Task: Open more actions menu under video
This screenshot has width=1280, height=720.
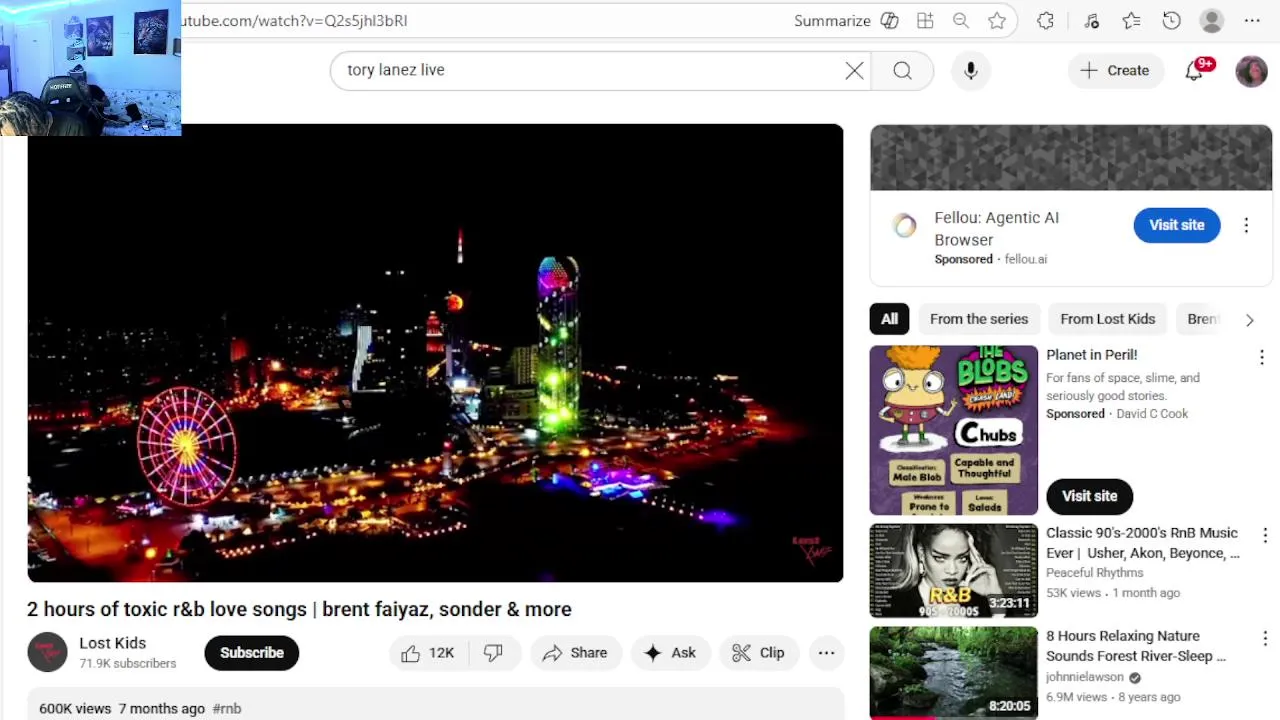Action: point(826,653)
